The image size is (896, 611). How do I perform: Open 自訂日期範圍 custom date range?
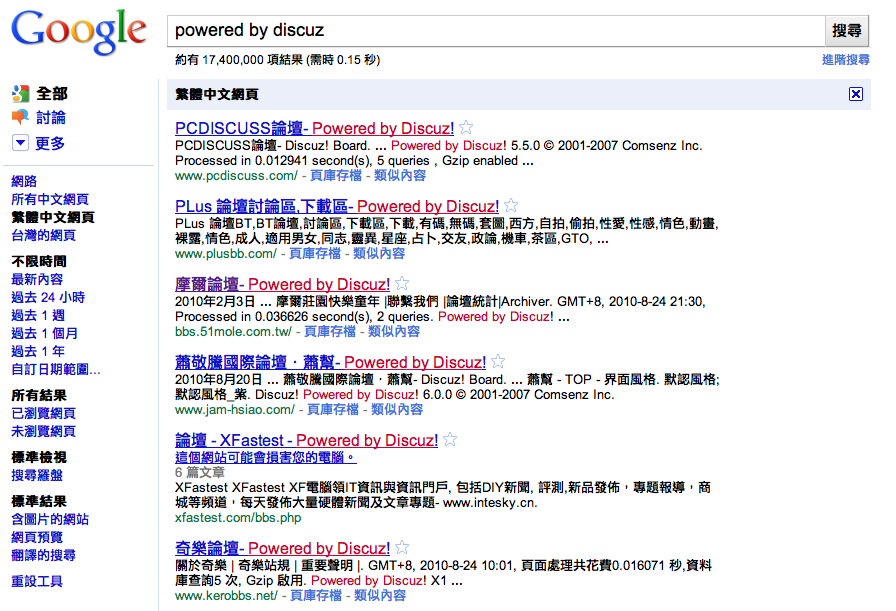(56, 369)
